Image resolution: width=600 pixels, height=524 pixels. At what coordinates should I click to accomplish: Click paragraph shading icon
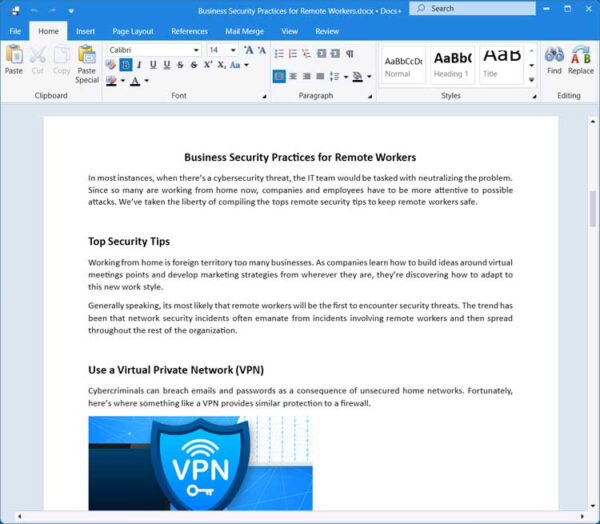357,77
